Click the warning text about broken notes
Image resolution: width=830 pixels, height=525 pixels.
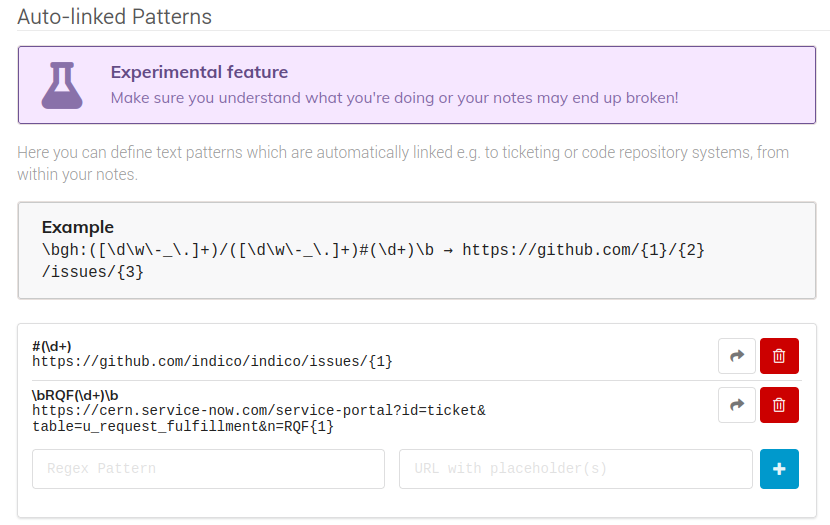point(394,98)
